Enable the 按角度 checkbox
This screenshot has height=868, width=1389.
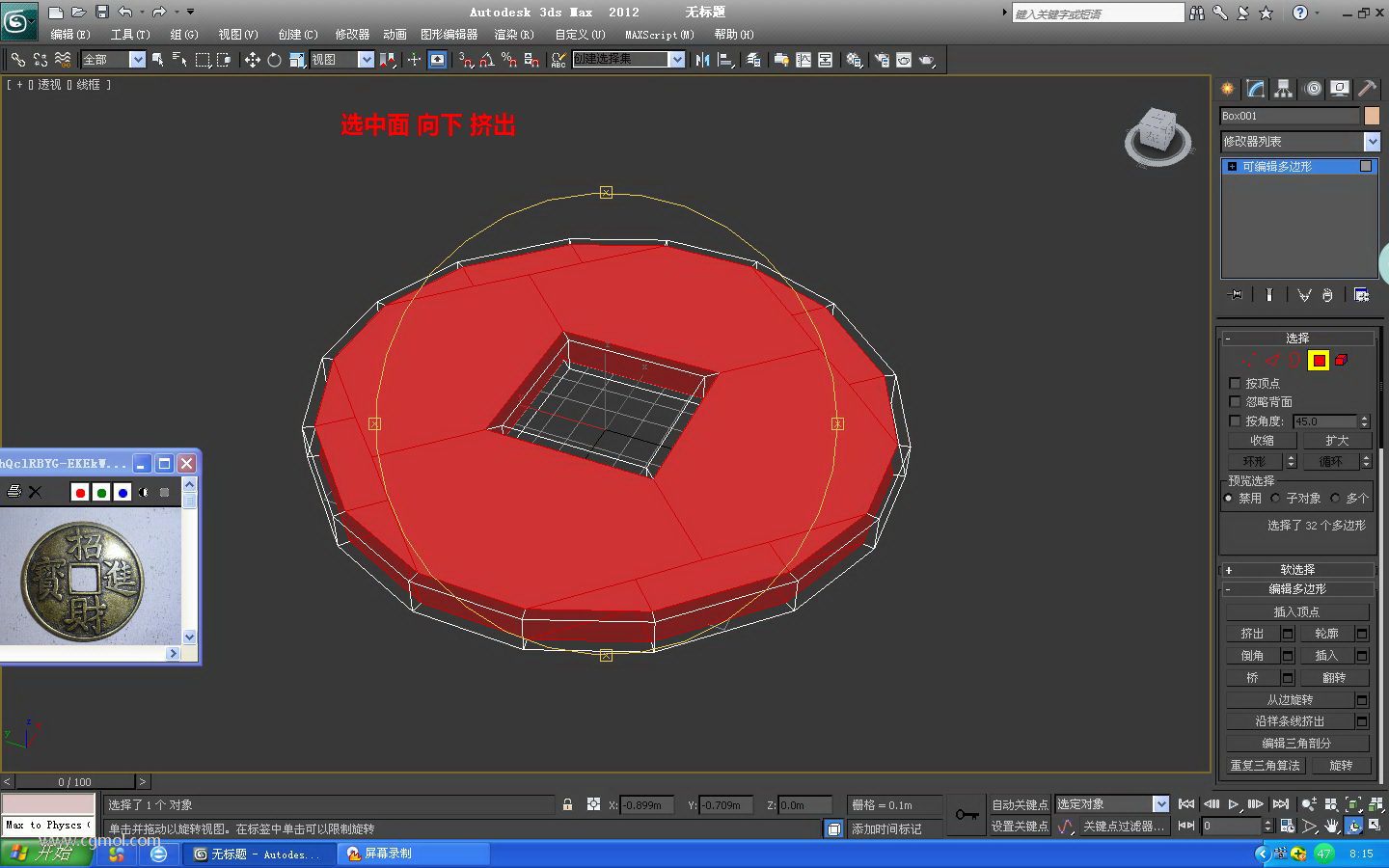point(1235,421)
